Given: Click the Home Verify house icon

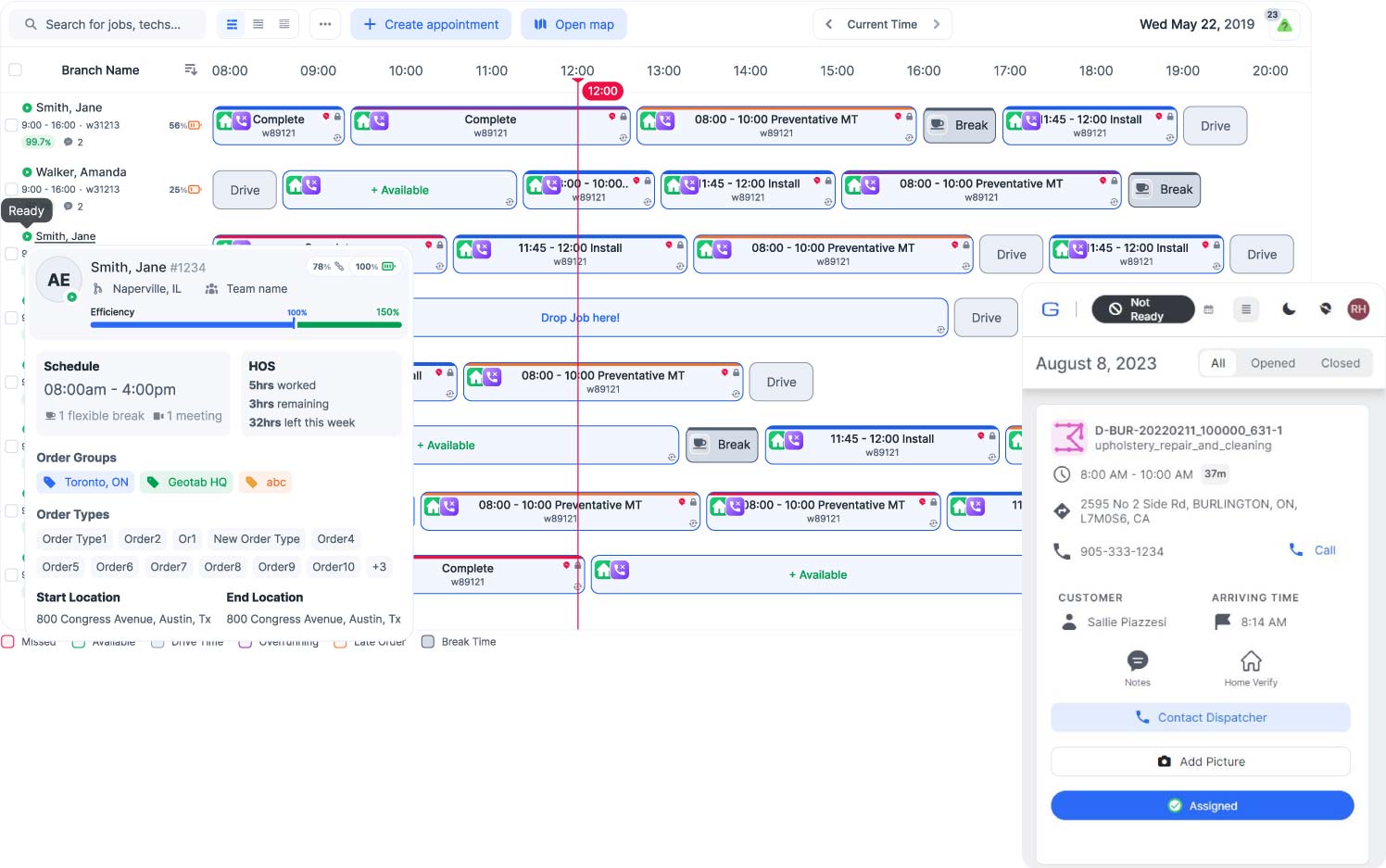Looking at the screenshot, I should coord(1251,661).
